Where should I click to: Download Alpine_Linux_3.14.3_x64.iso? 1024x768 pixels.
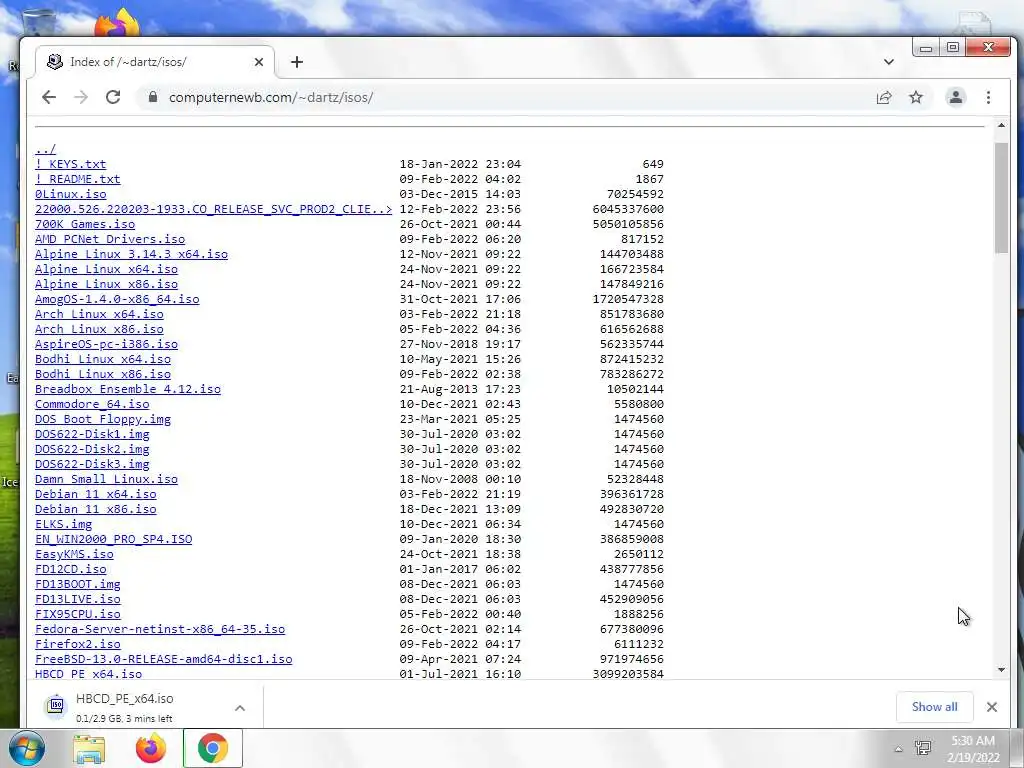click(x=131, y=254)
